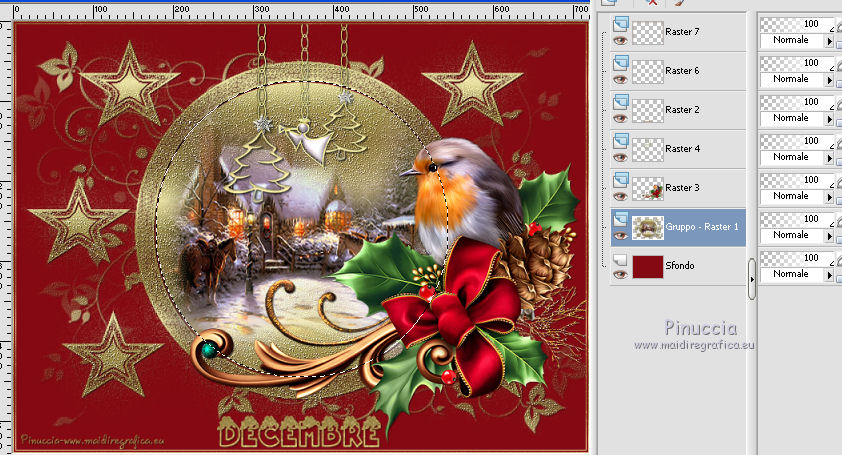Select the layer named Raster 7
Screen dimensions: 842x455
click(x=682, y=32)
